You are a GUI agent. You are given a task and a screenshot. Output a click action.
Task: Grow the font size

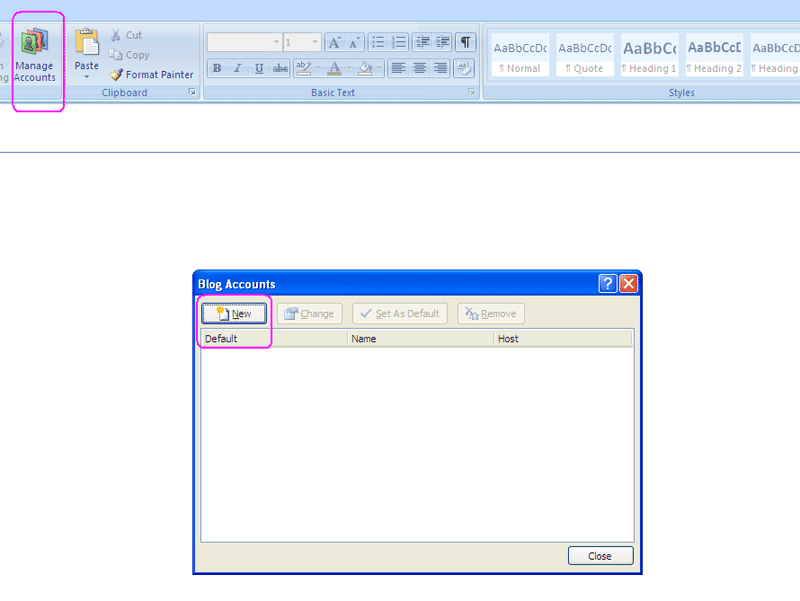click(334, 42)
